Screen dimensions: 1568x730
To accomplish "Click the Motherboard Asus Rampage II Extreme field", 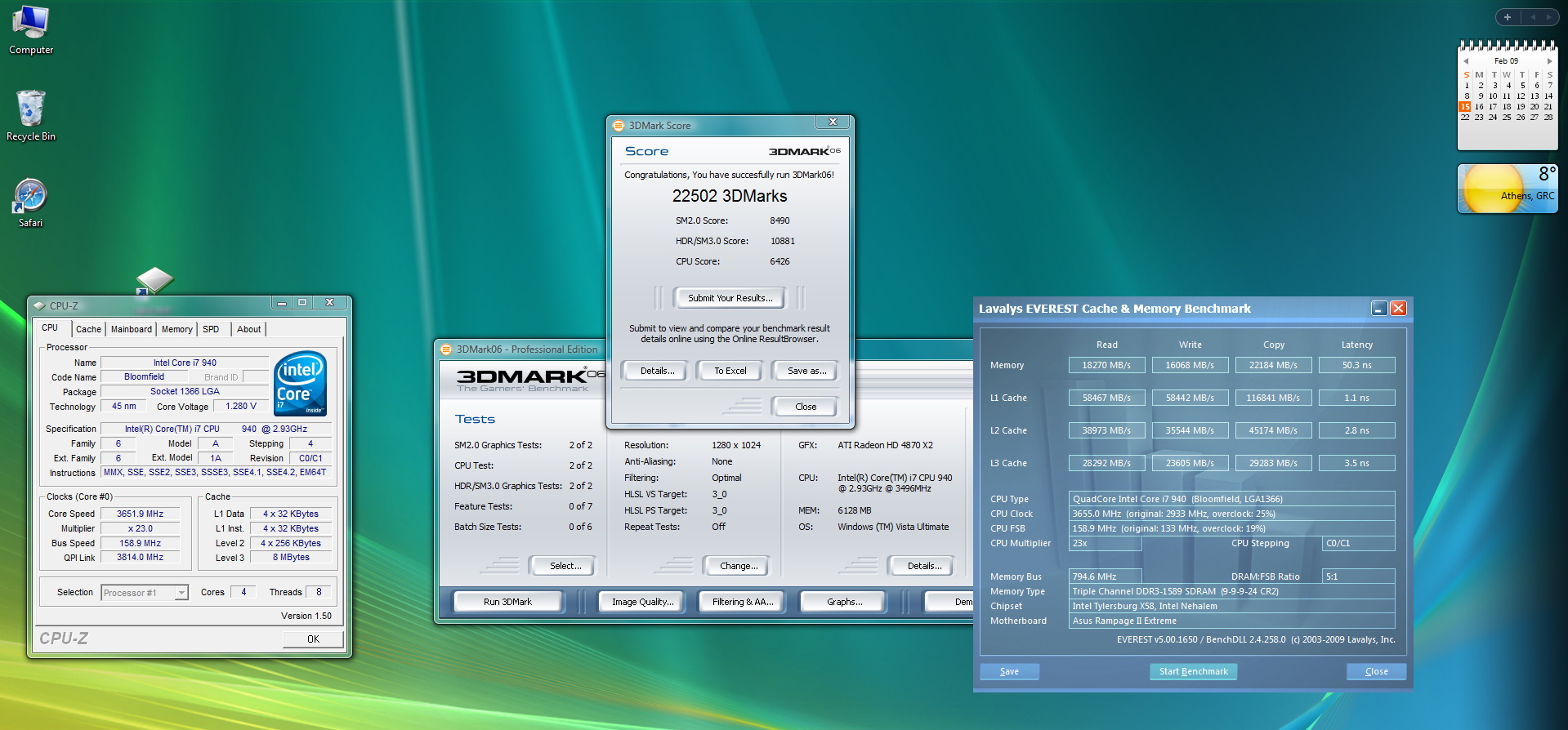I will pos(1231,621).
